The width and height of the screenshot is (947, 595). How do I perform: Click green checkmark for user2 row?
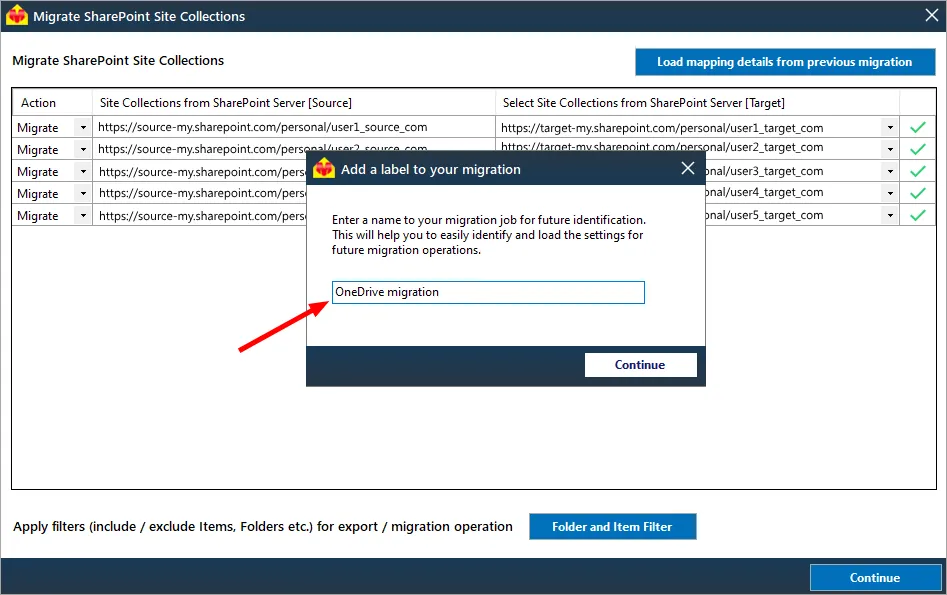[x=917, y=149]
